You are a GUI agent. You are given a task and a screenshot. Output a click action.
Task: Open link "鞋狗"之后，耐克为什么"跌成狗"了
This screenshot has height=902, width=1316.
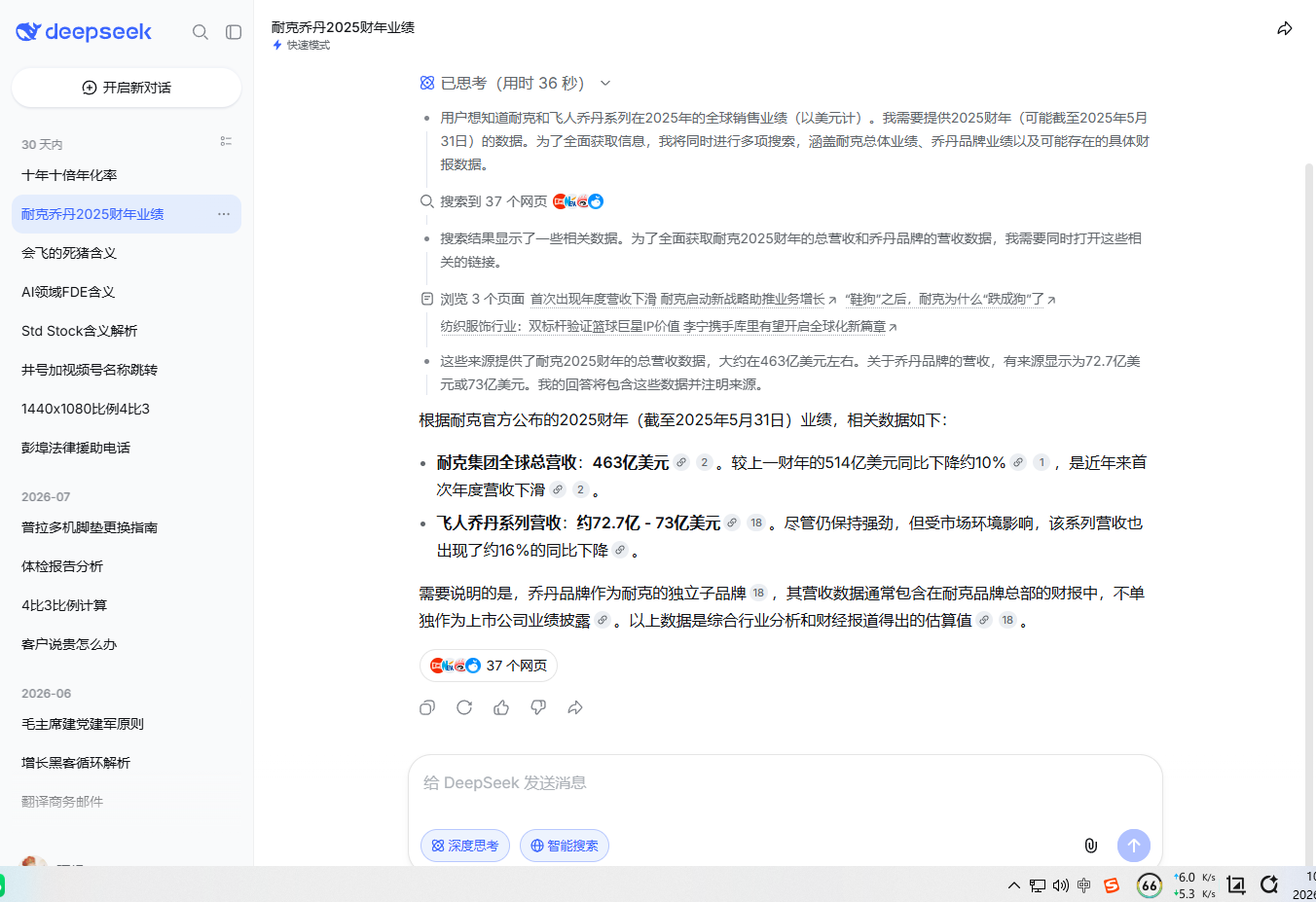[950, 299]
